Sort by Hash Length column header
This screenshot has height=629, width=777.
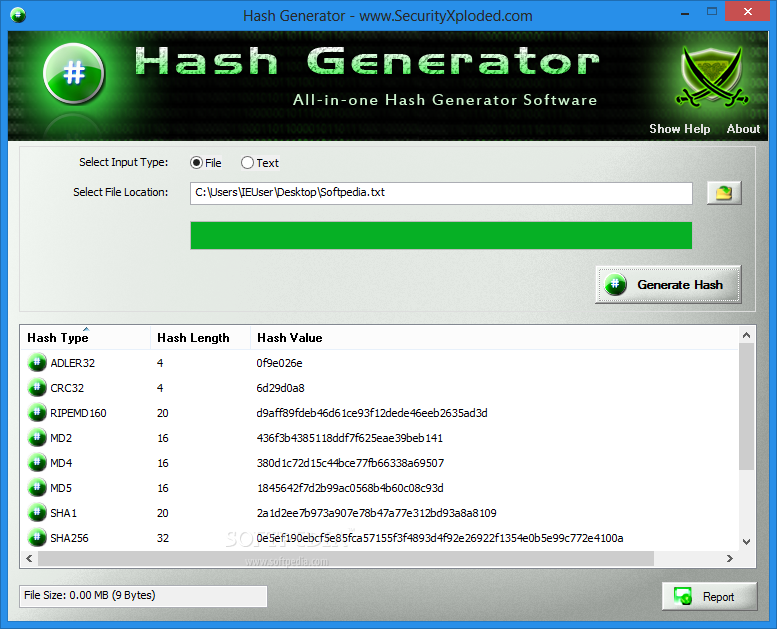[200, 338]
